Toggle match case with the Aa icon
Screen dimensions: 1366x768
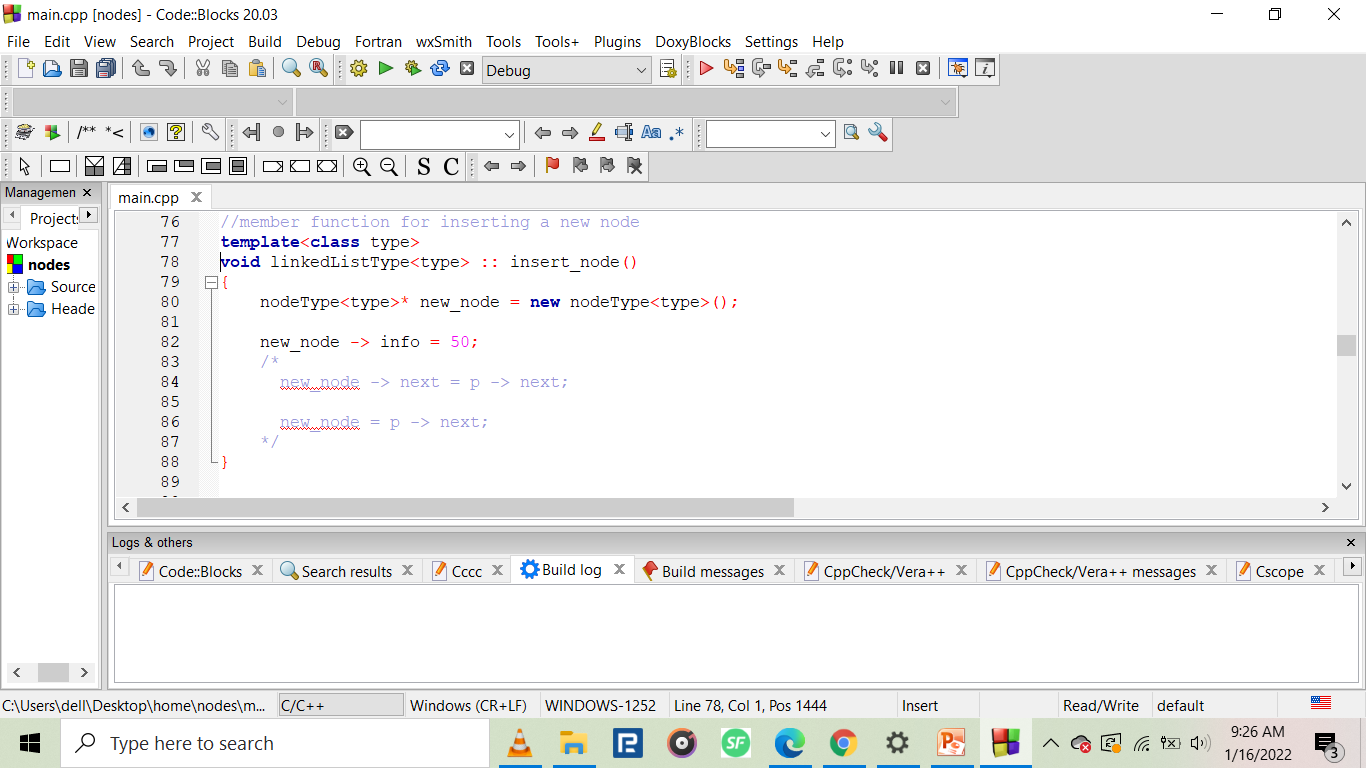coord(652,133)
